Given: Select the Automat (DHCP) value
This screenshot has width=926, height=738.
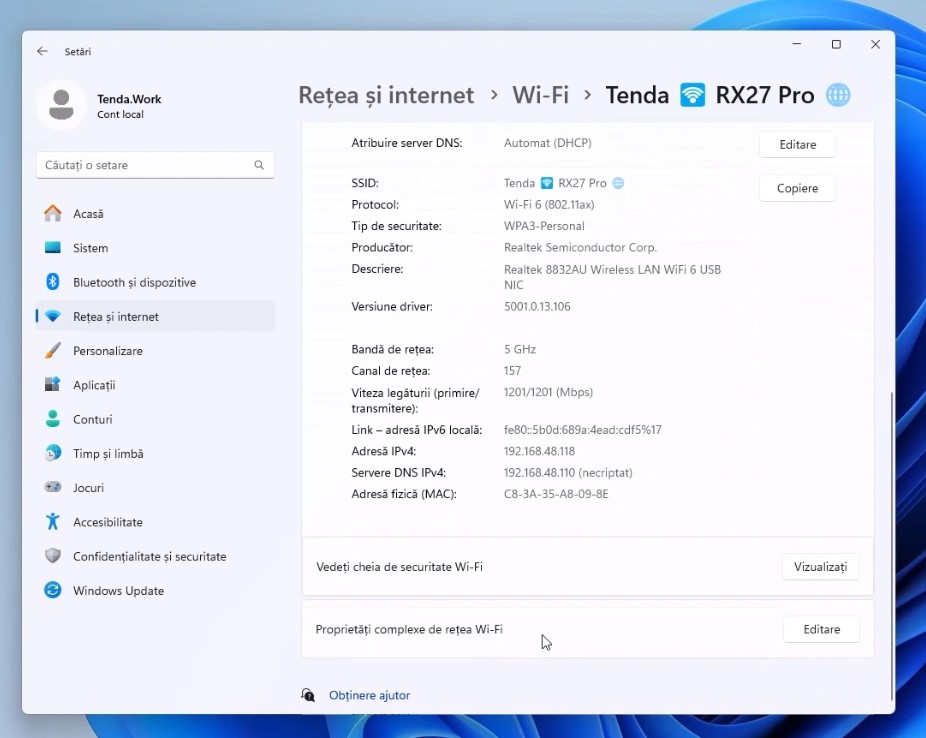Looking at the screenshot, I should (547, 143).
